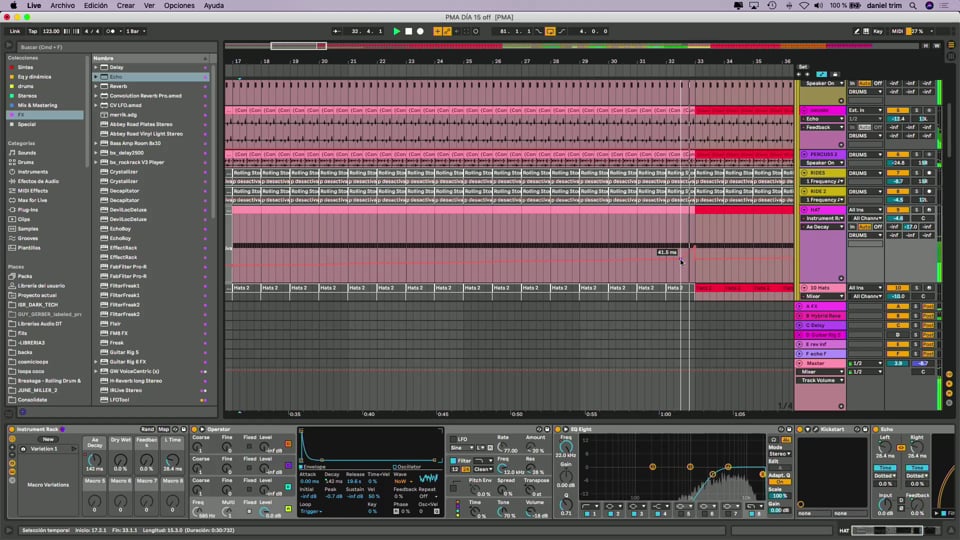Click the Tap tempo button

pyautogui.click(x=32, y=31)
